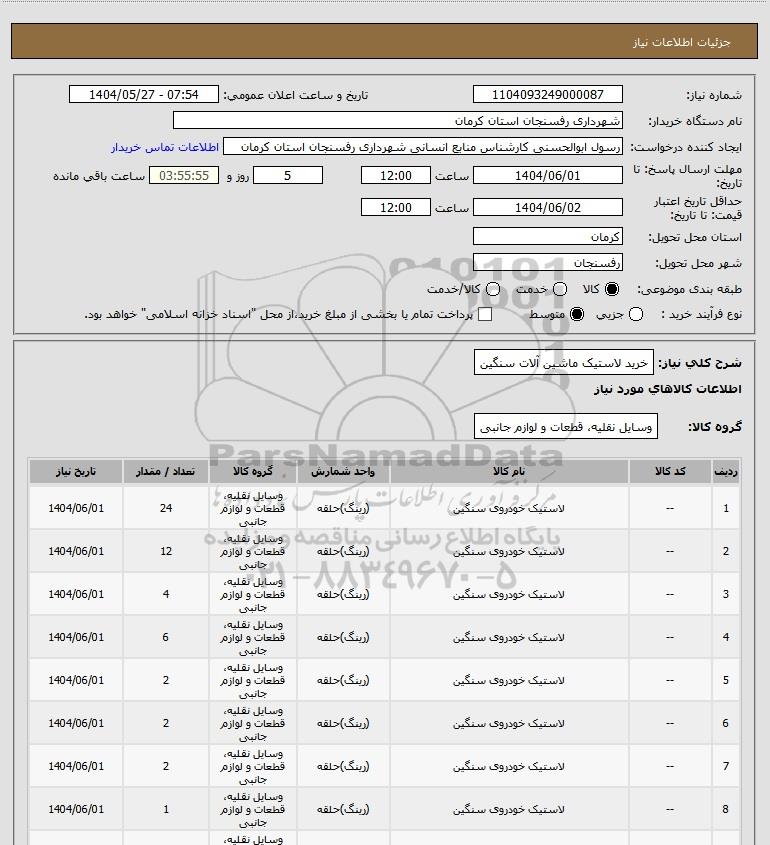Click quantity 1 in row 8

pos(166,809)
